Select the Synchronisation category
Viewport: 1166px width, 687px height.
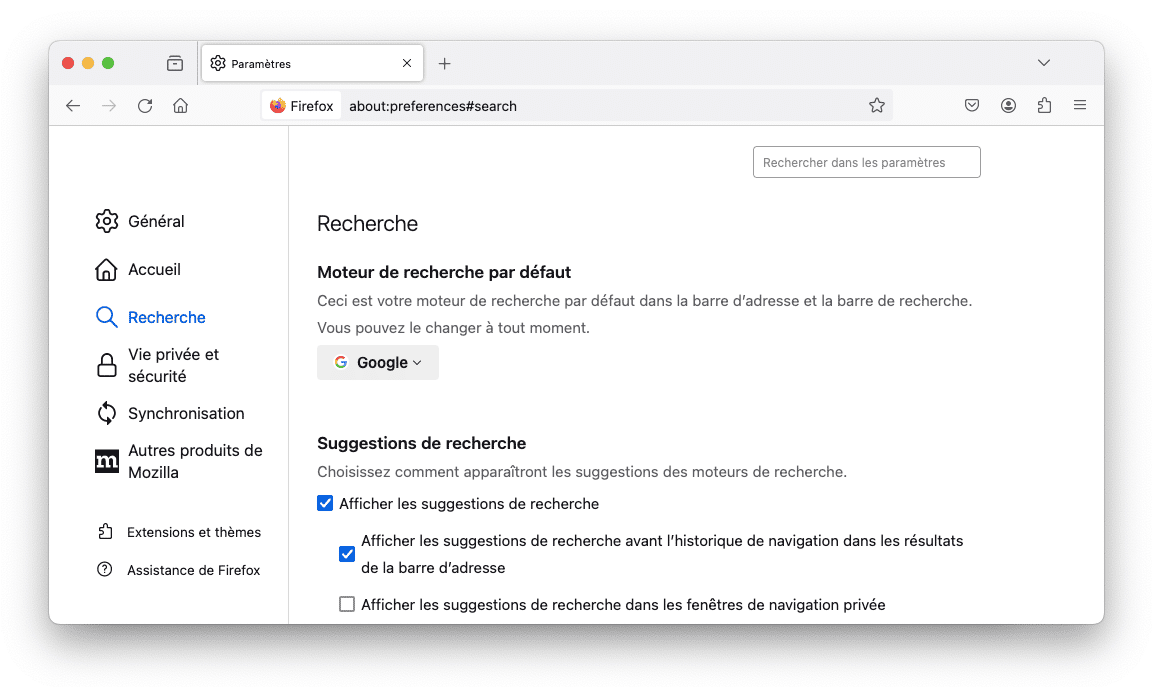tap(185, 413)
